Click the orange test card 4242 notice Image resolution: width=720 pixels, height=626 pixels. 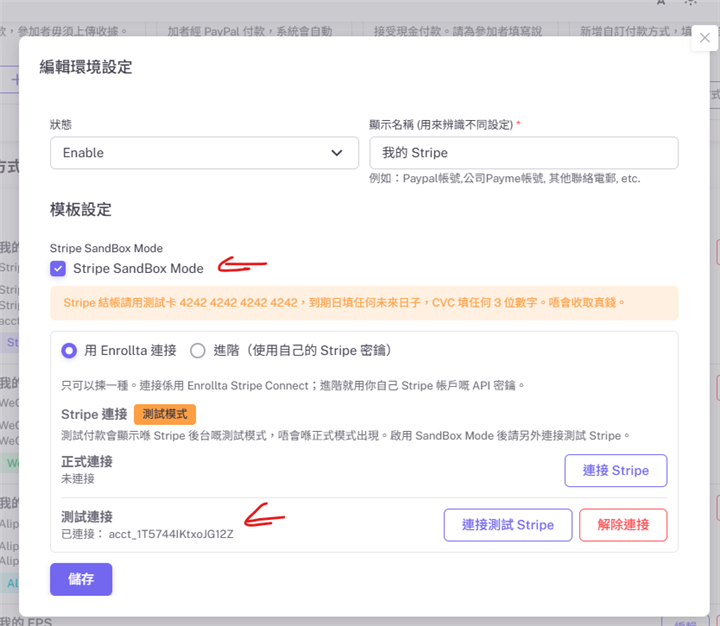coord(364,303)
